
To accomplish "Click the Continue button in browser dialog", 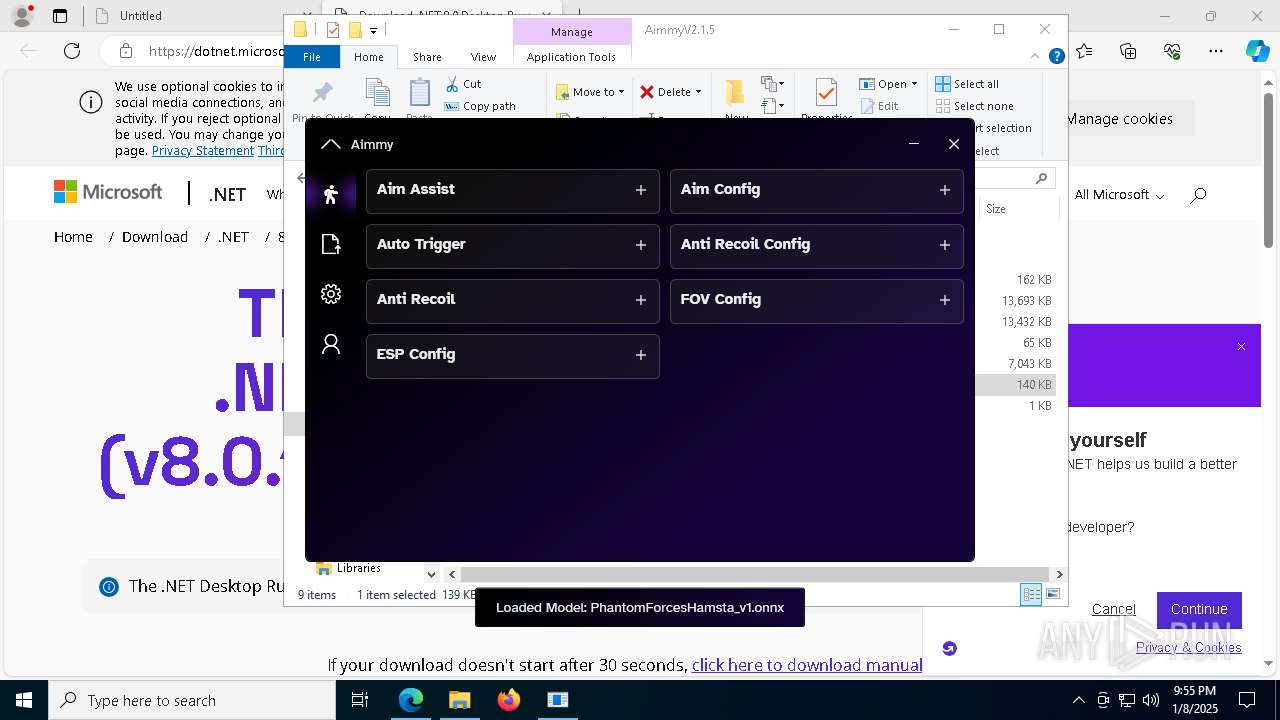I will (x=1199, y=609).
